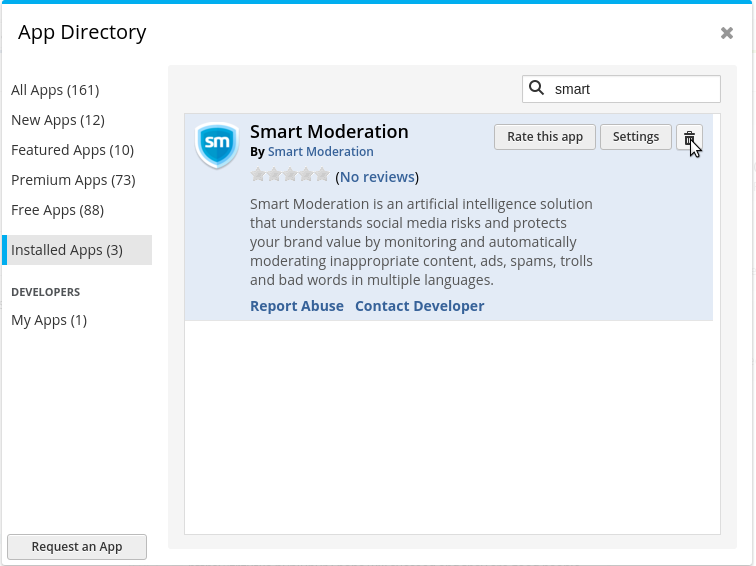Click the Smart Moderation app title

[329, 132]
